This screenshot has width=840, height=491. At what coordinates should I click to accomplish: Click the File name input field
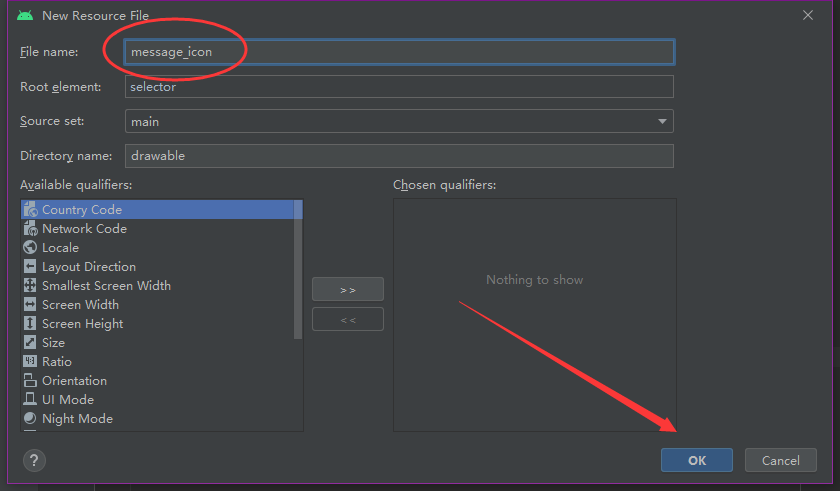399,52
